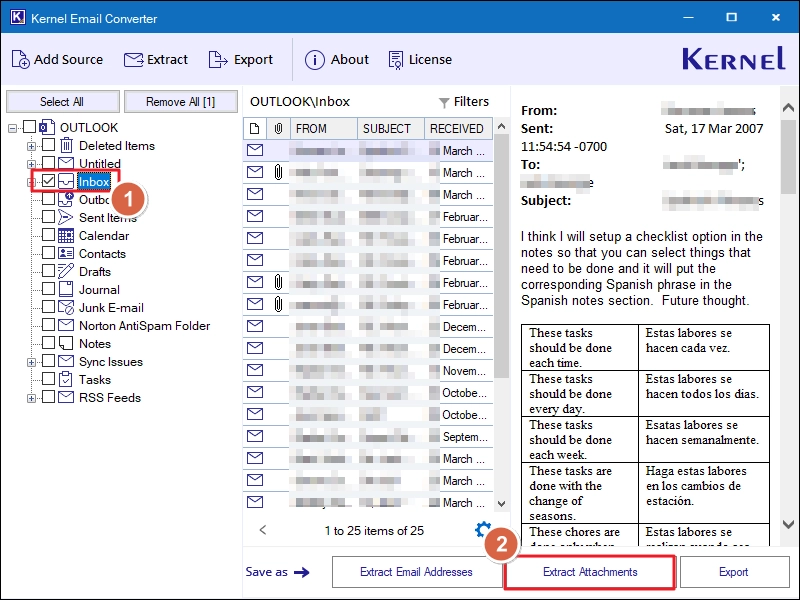The height and width of the screenshot is (600, 800).
Task: Expand the RSS Feeds tree node
Action: pos(31,398)
